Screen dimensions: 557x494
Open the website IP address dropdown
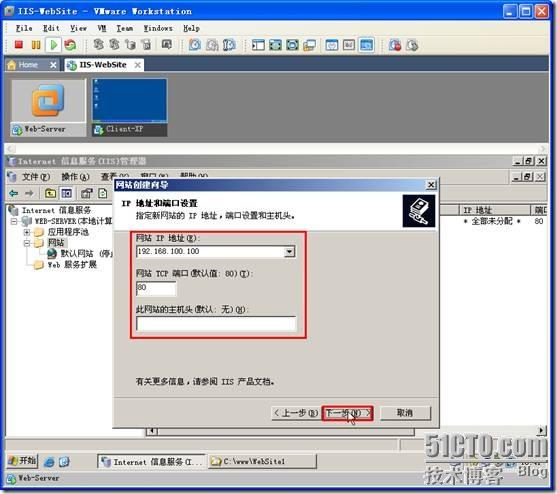[290, 252]
